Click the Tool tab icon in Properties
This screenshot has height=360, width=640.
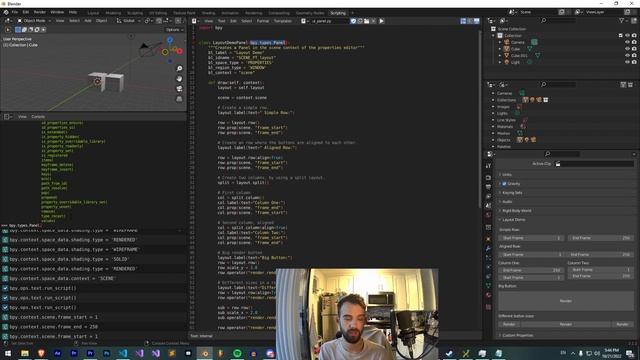pos(488,166)
